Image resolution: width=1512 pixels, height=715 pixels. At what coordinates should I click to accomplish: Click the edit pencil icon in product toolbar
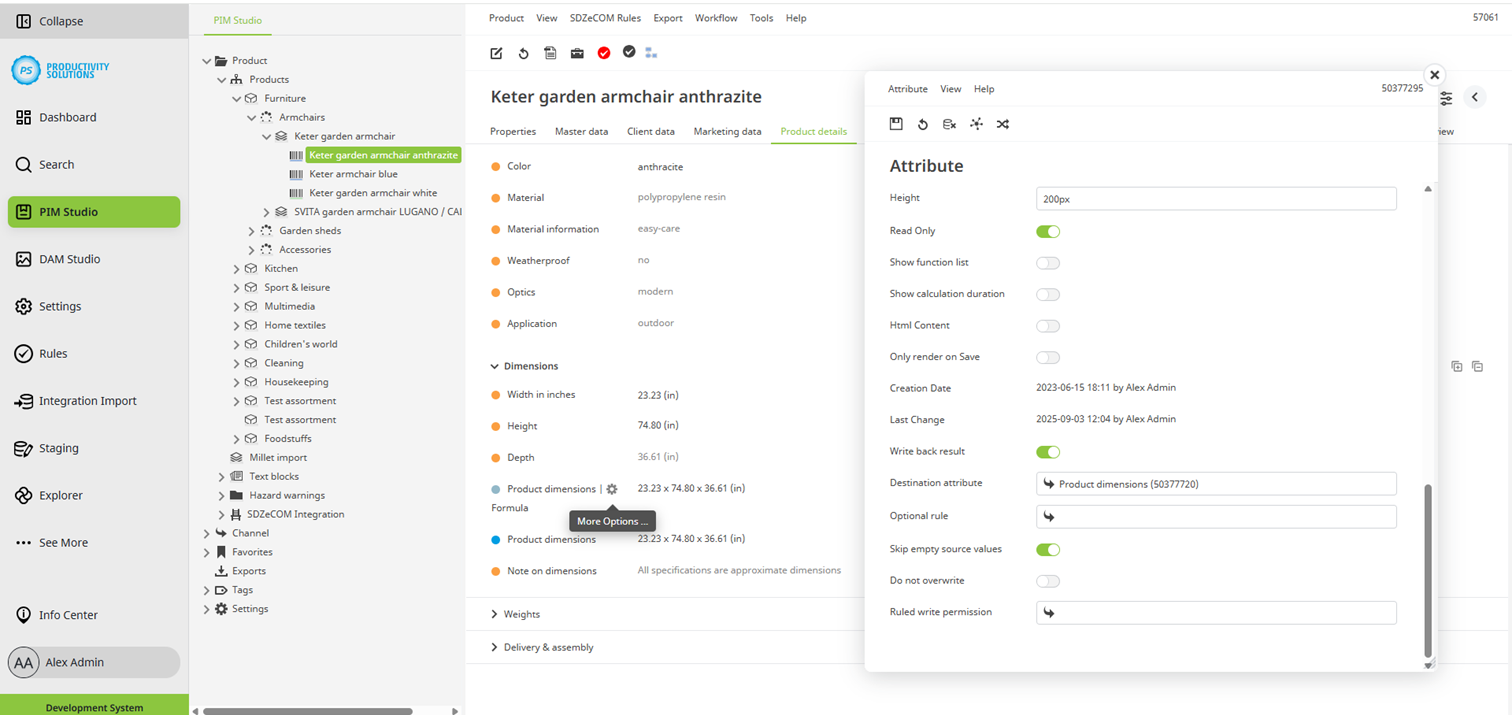pyautogui.click(x=496, y=53)
